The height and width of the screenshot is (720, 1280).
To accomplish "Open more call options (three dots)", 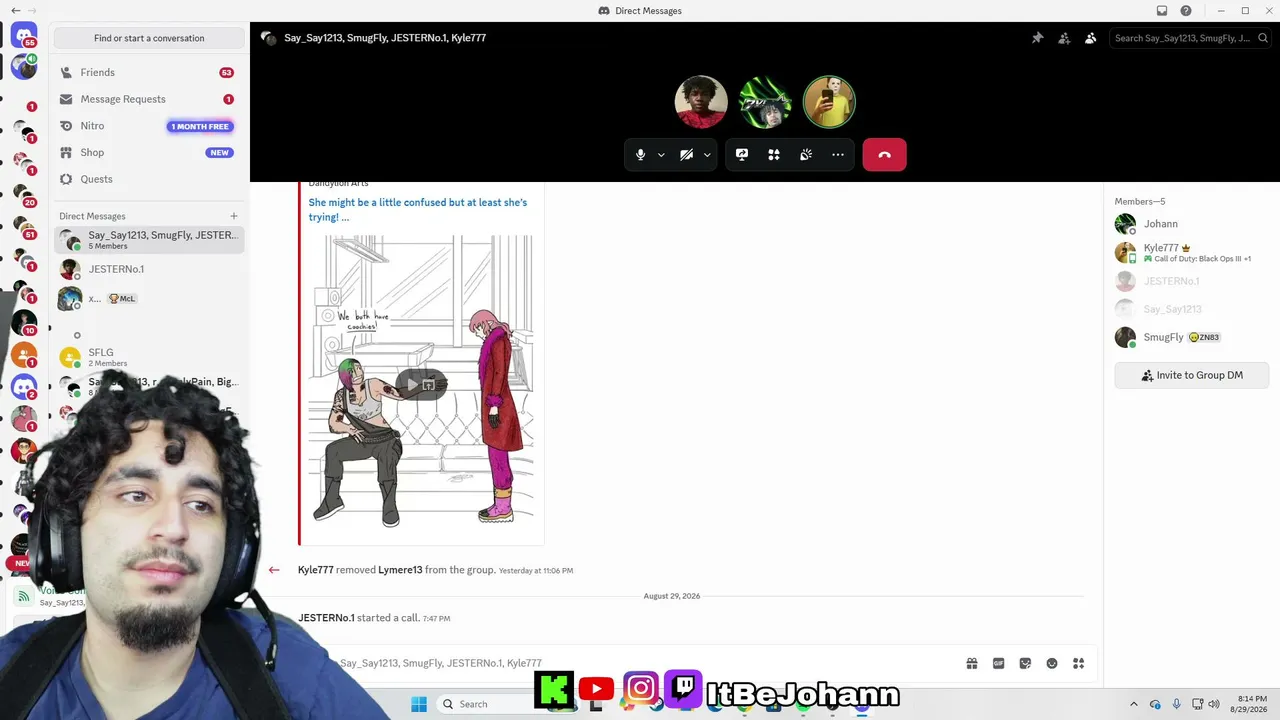I will point(838,155).
